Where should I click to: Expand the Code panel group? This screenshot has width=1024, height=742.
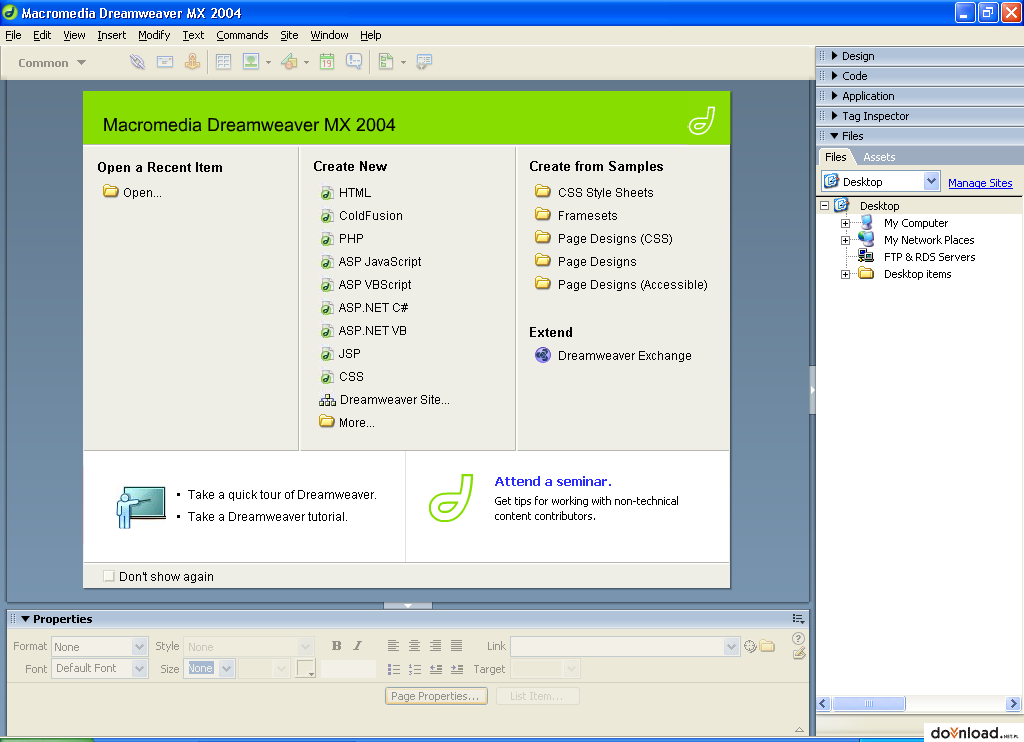[835, 76]
